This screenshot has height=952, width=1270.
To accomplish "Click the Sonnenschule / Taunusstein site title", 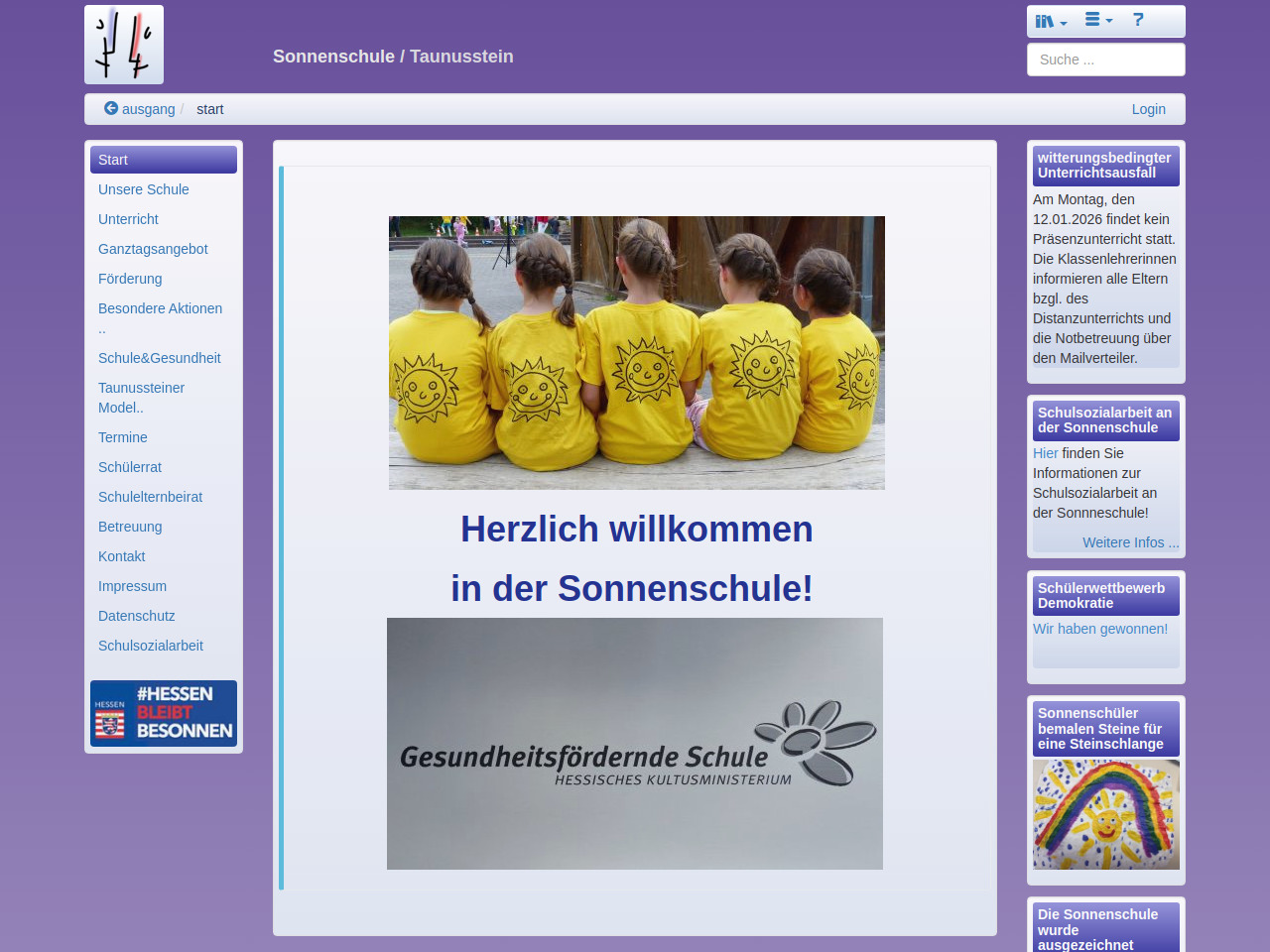I will coord(393,57).
